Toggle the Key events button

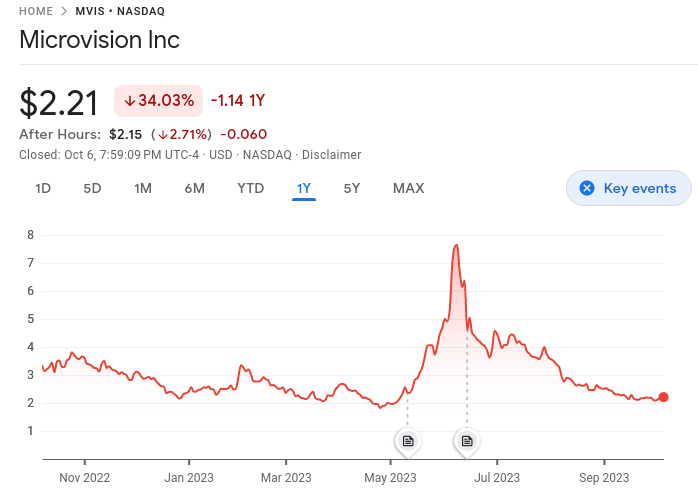629,188
